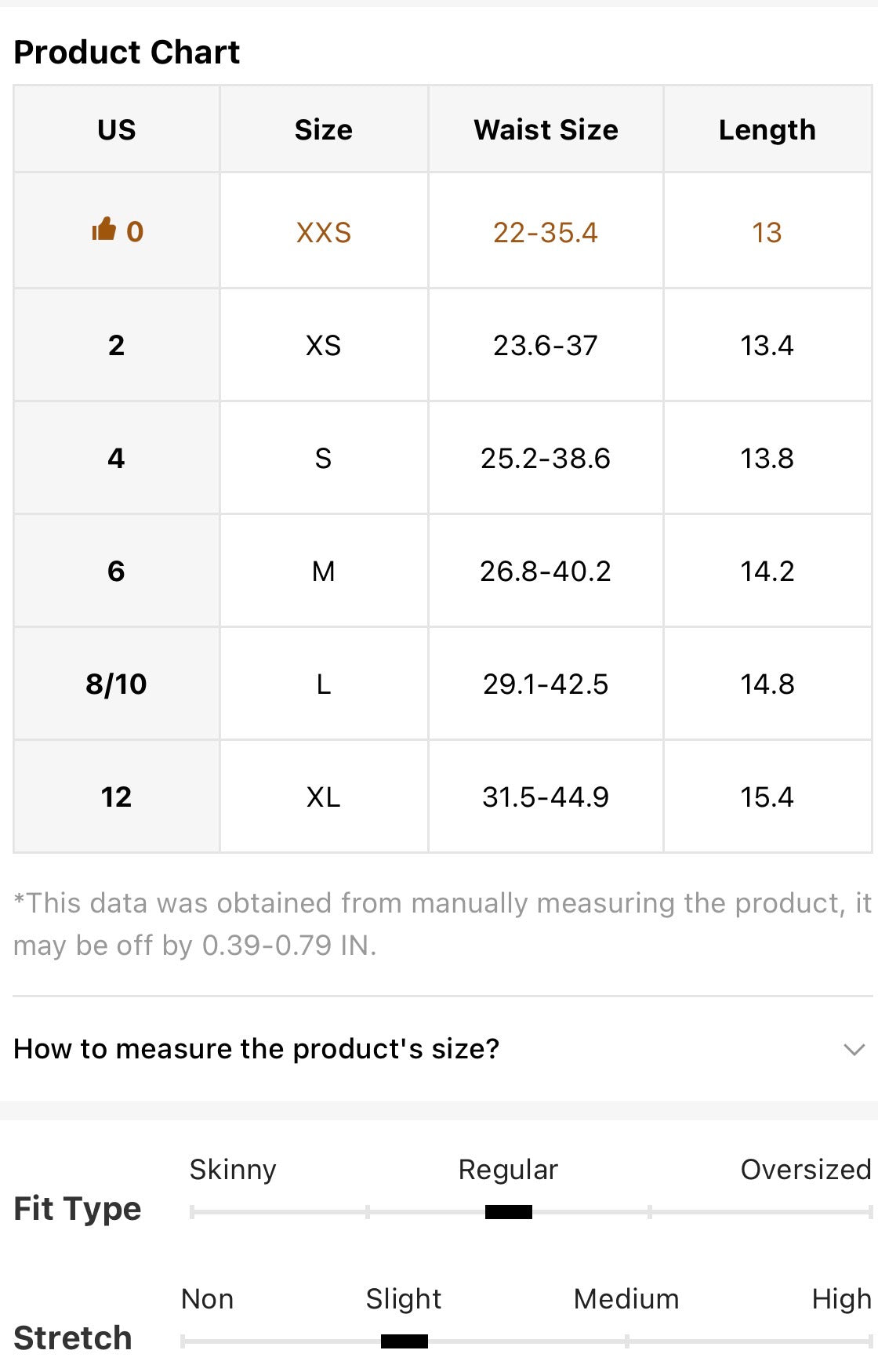Image resolution: width=878 pixels, height=1372 pixels.
Task: Tap the Waist Size column header
Action: (546, 129)
